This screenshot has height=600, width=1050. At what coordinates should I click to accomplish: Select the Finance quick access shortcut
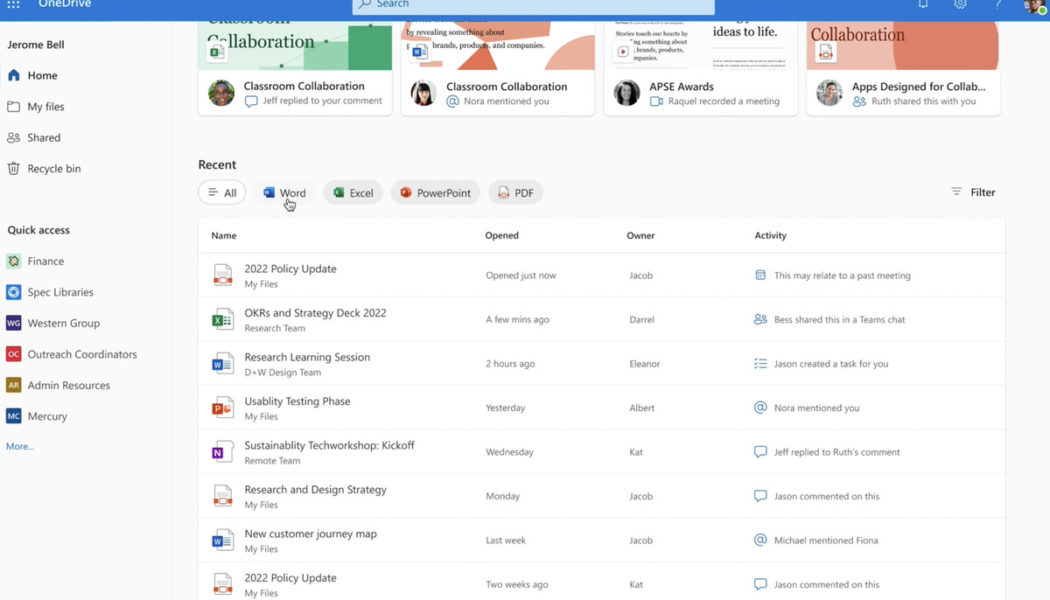[x=46, y=260]
